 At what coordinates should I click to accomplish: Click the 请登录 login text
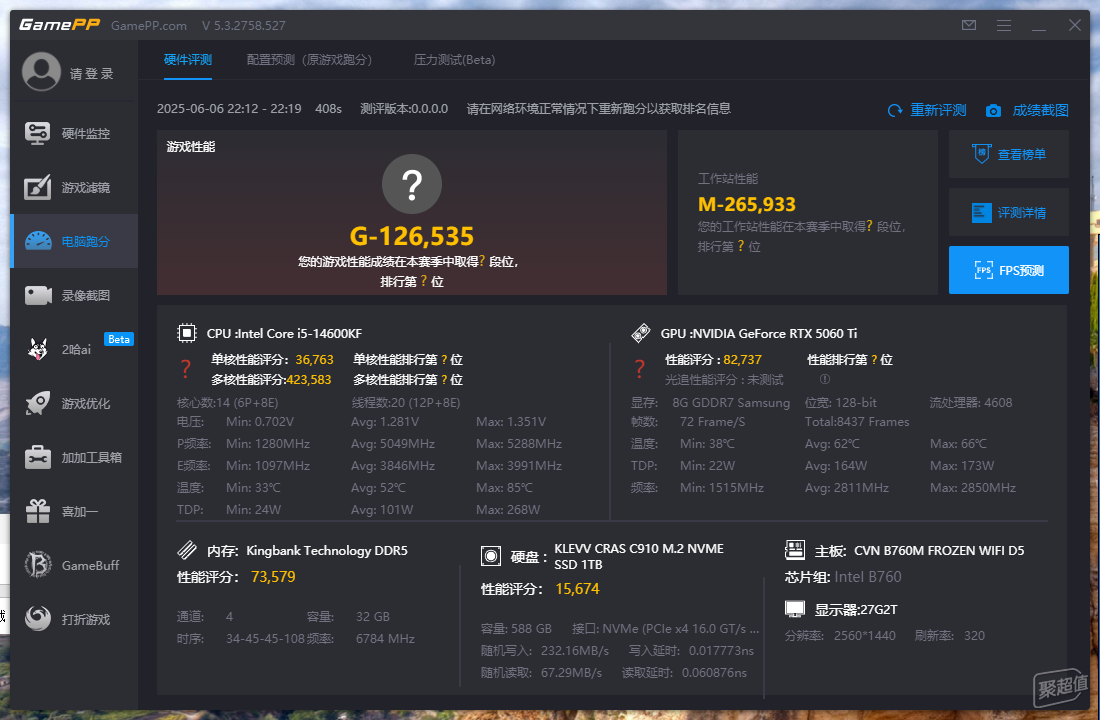(x=91, y=74)
